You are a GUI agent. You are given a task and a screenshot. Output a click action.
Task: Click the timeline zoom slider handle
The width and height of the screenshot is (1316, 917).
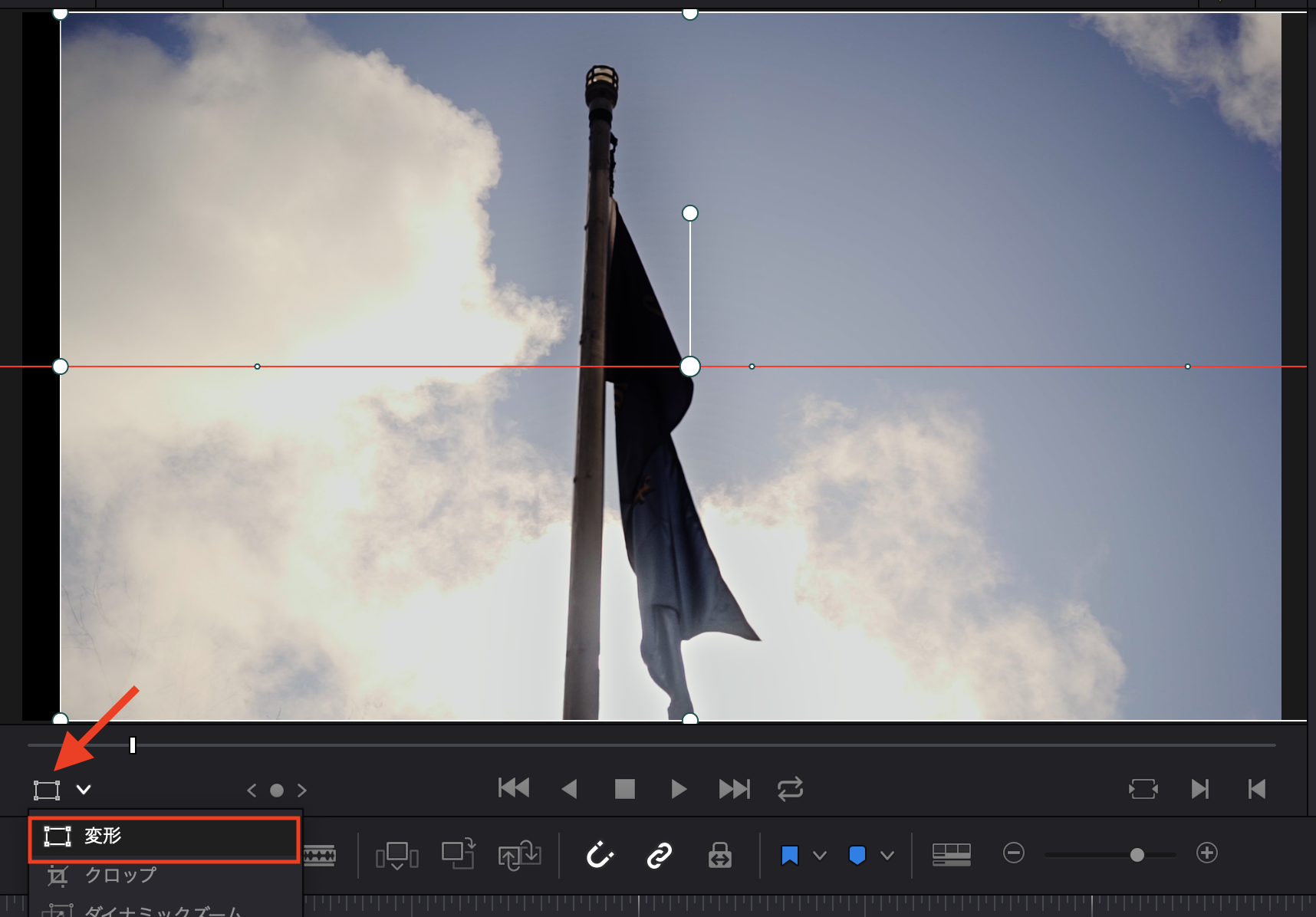pos(1137,854)
